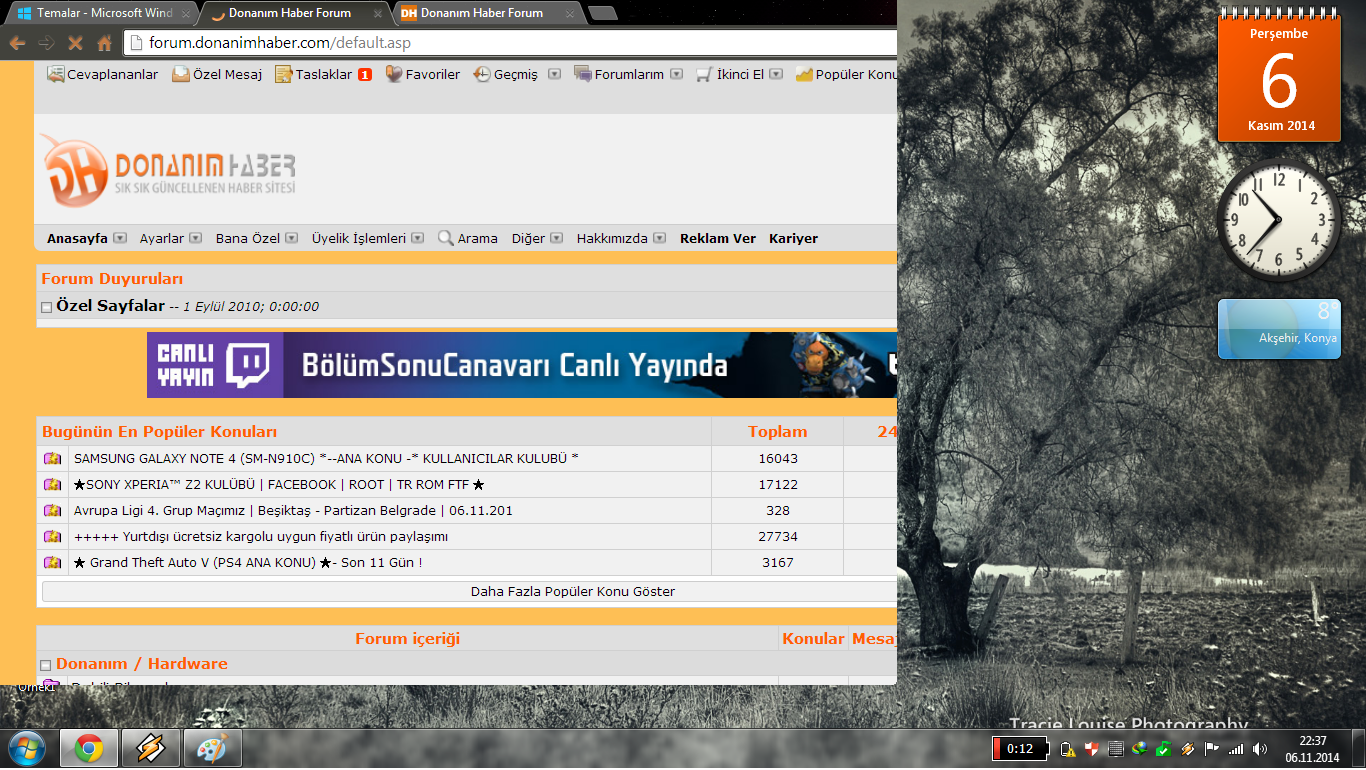The image size is (1366, 770).
Task: Open SONY XPERIA Z2 KULÜBÜ topic link
Action: pos(279,484)
